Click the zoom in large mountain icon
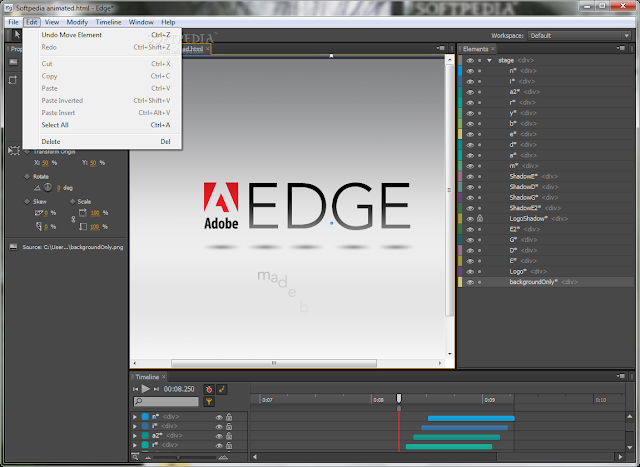The height and width of the screenshot is (467, 640). (x=223, y=457)
